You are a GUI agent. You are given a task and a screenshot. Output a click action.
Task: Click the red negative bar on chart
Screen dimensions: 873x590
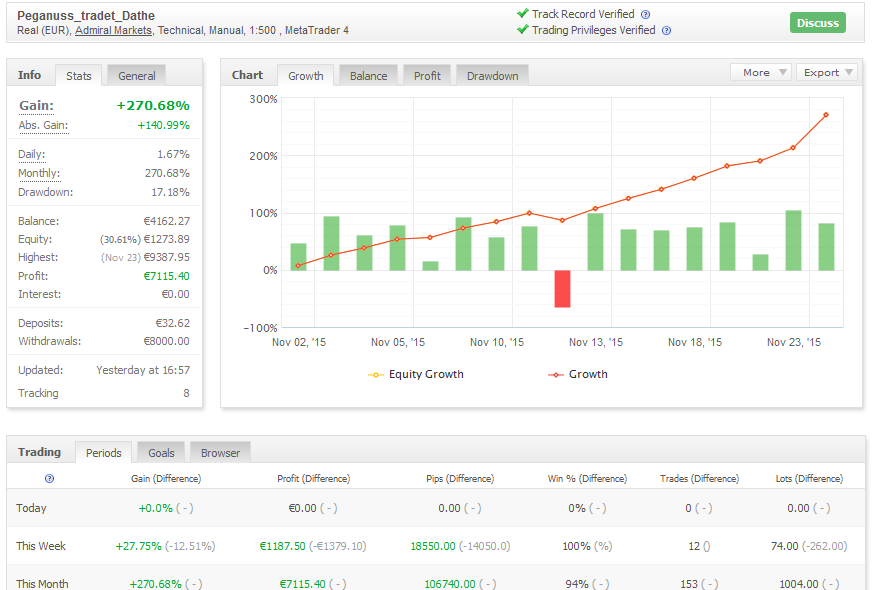[562, 288]
